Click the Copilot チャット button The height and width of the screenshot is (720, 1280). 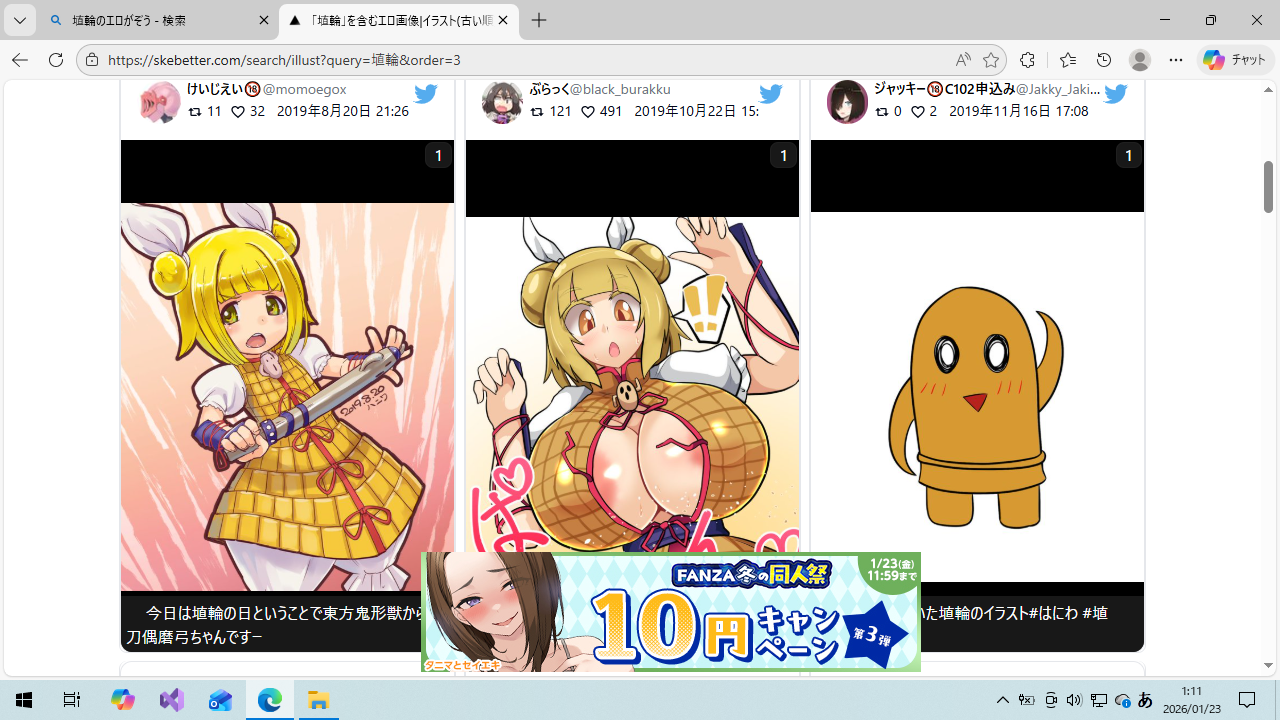pyautogui.click(x=1235, y=60)
